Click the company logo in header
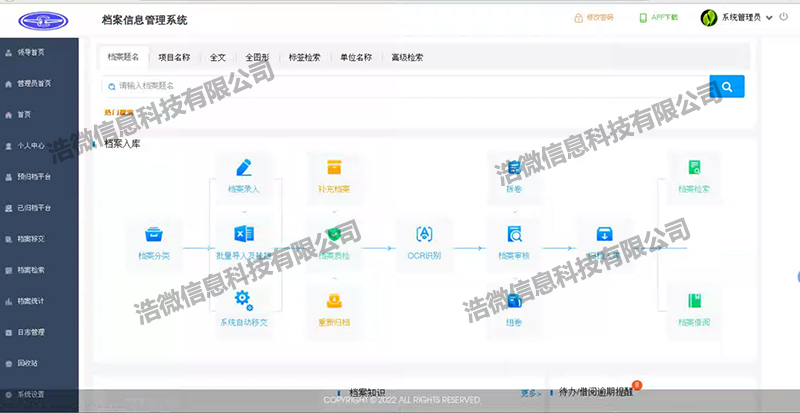This screenshot has height=413, width=800. [43, 20]
